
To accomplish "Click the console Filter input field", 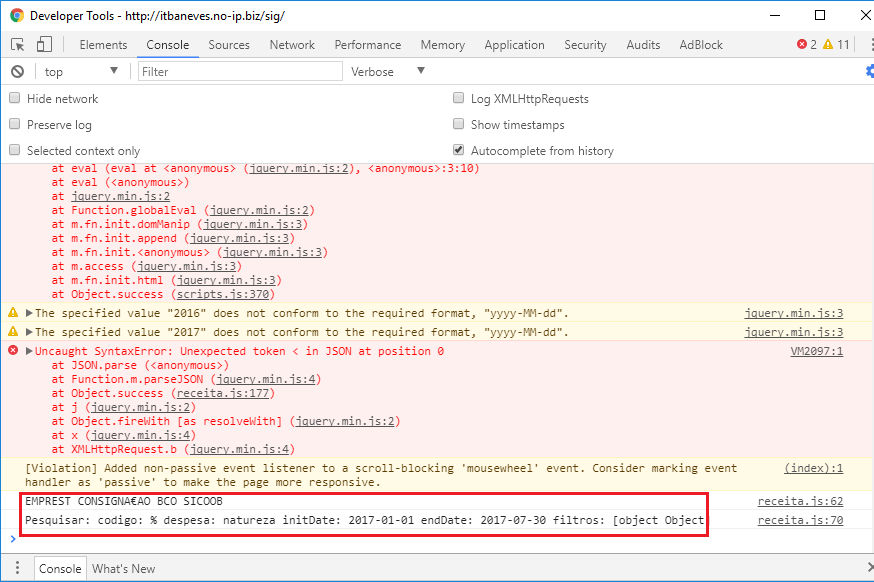I will coord(240,71).
